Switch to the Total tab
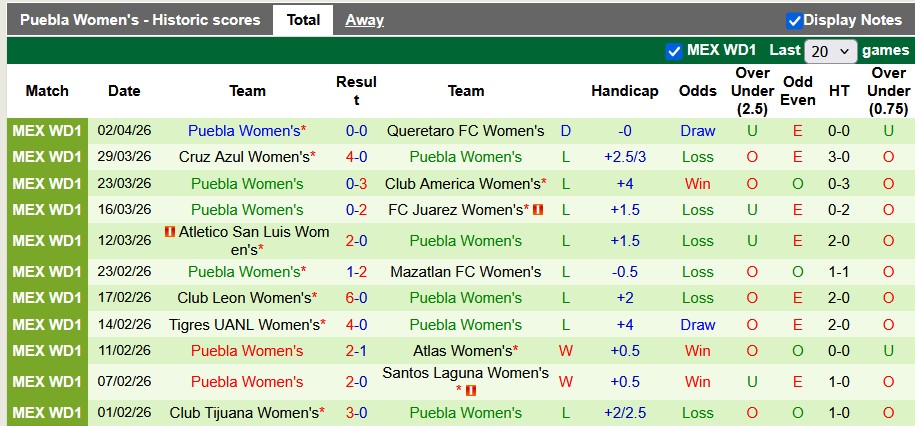The image size is (915, 426). click(303, 20)
